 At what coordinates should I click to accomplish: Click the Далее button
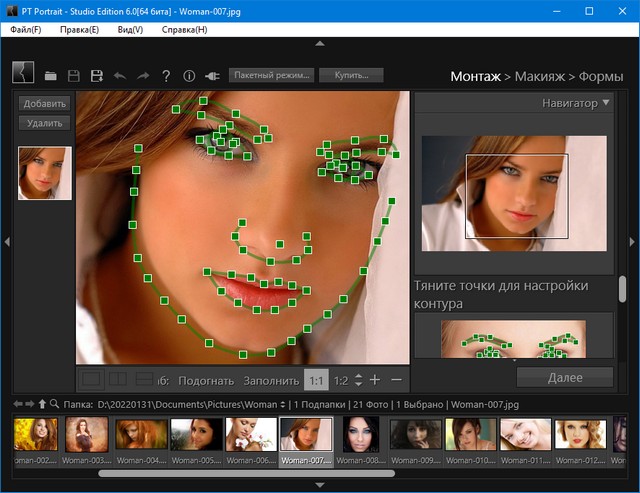[565, 378]
